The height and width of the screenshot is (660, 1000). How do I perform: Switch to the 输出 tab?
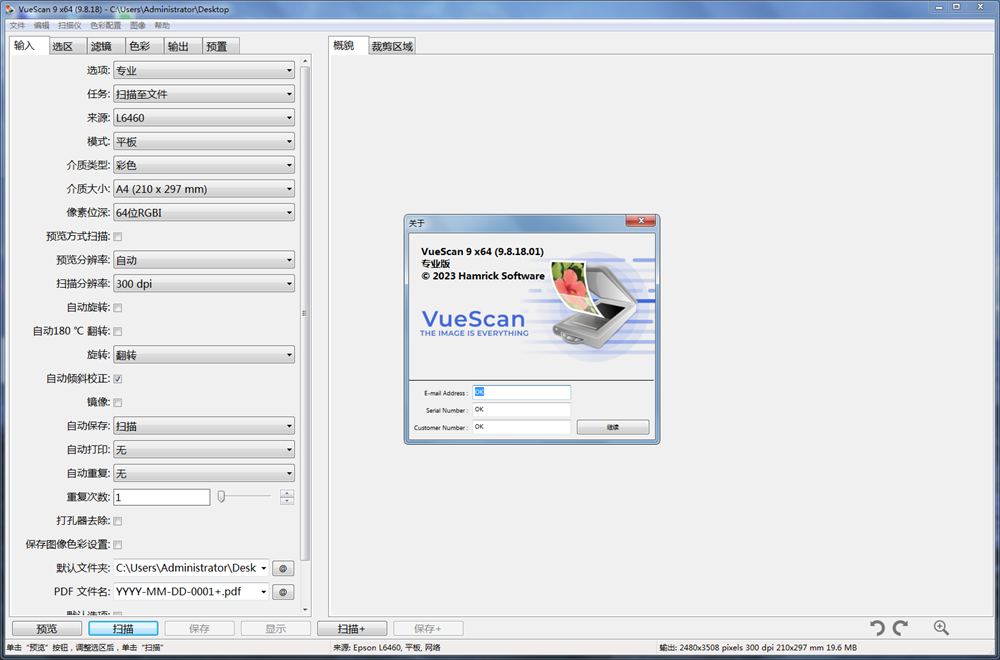click(x=182, y=47)
